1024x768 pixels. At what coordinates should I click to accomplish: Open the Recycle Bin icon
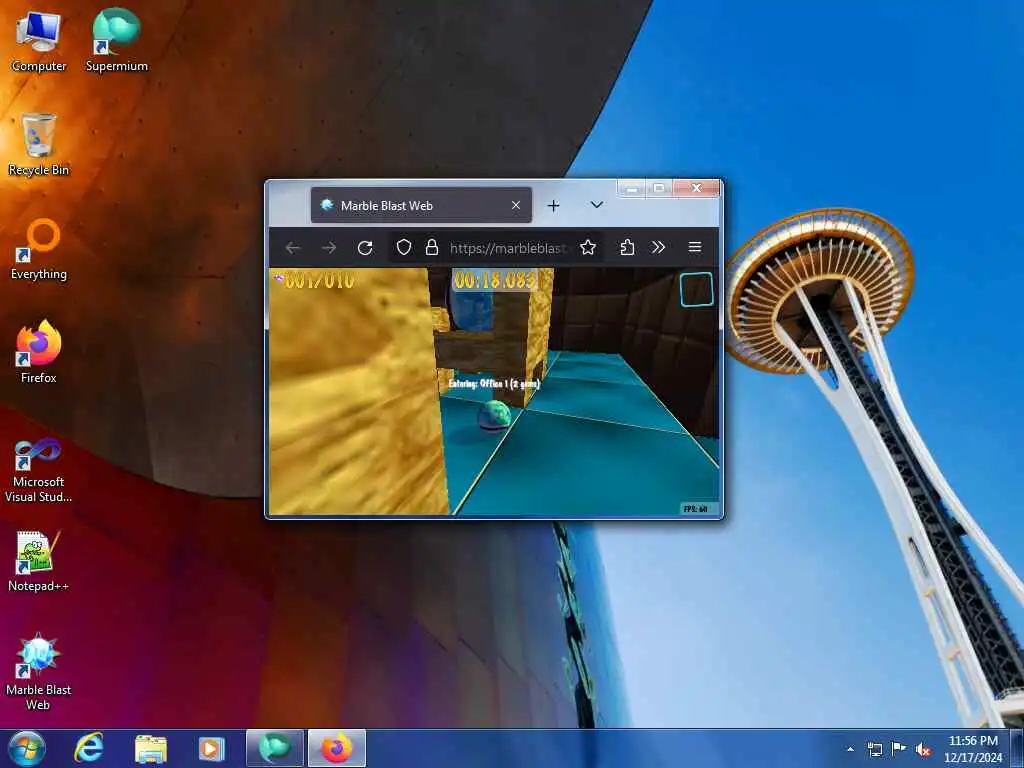click(x=39, y=145)
